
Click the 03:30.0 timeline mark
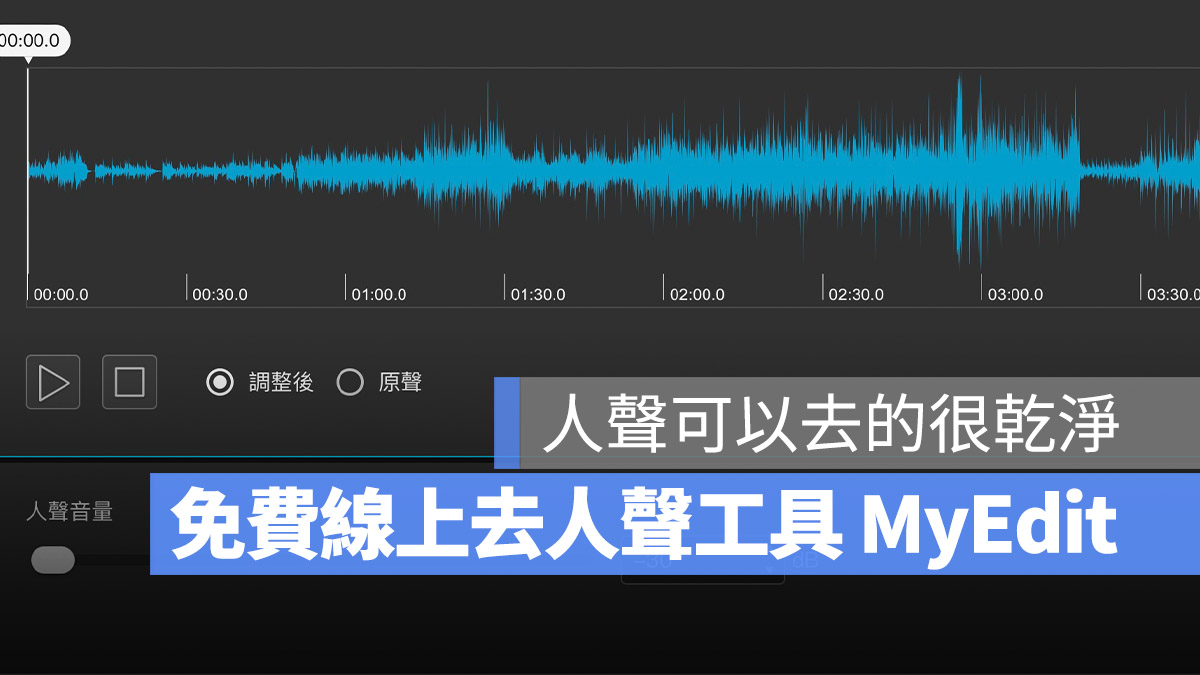pyautogui.click(x=1173, y=295)
